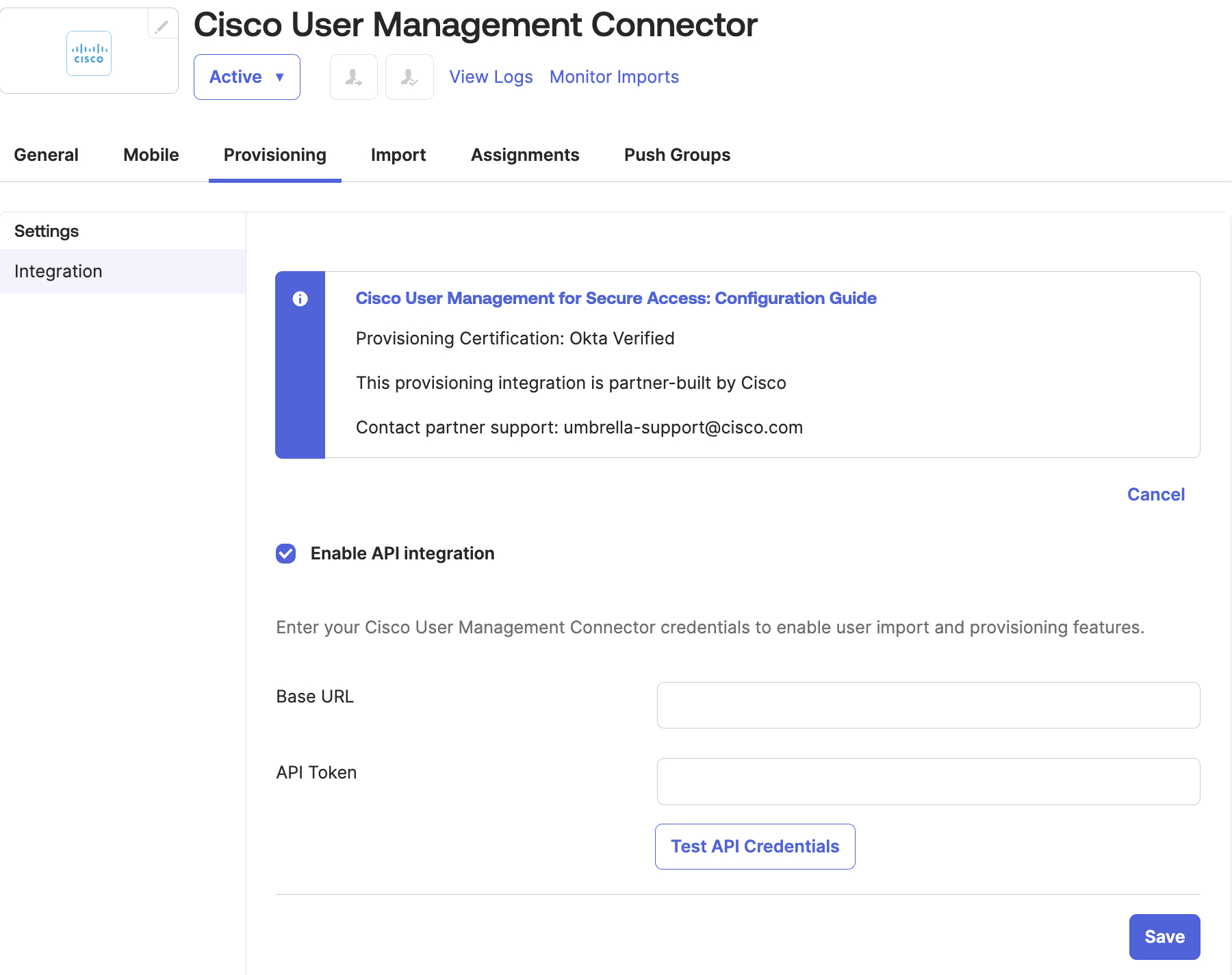This screenshot has height=975, width=1232.
Task: Click the info icon in blue banner
Action: pyautogui.click(x=300, y=299)
